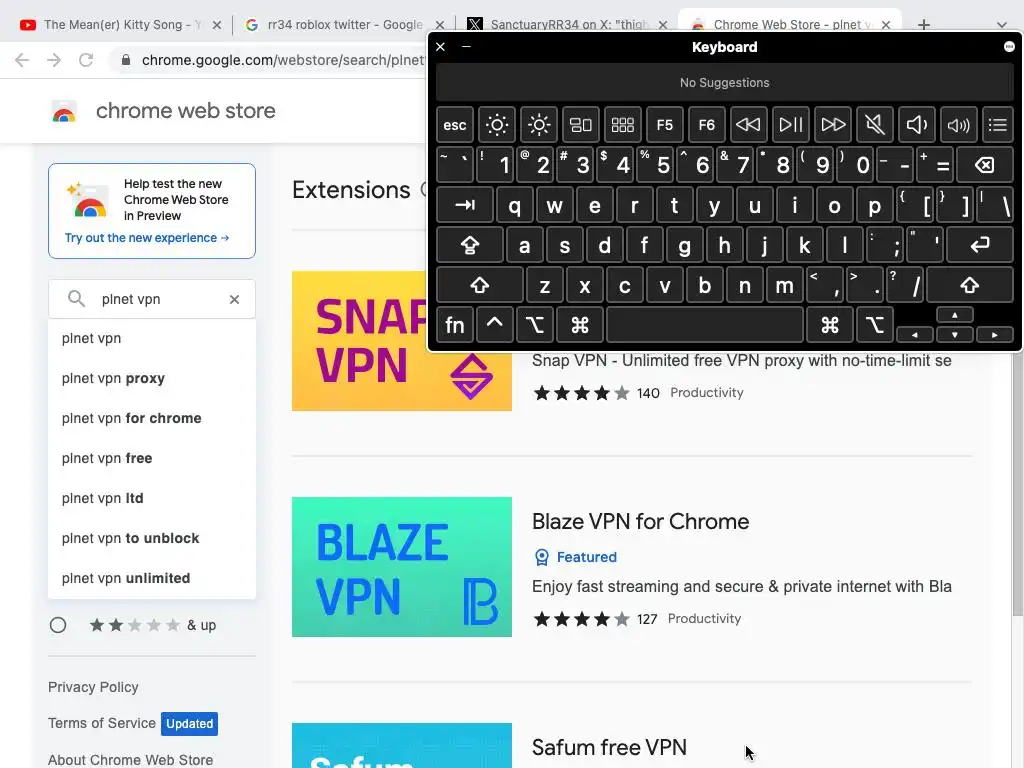1024x768 pixels.
Task: Click the brightness-up key on the keyboard
Action: (539, 125)
